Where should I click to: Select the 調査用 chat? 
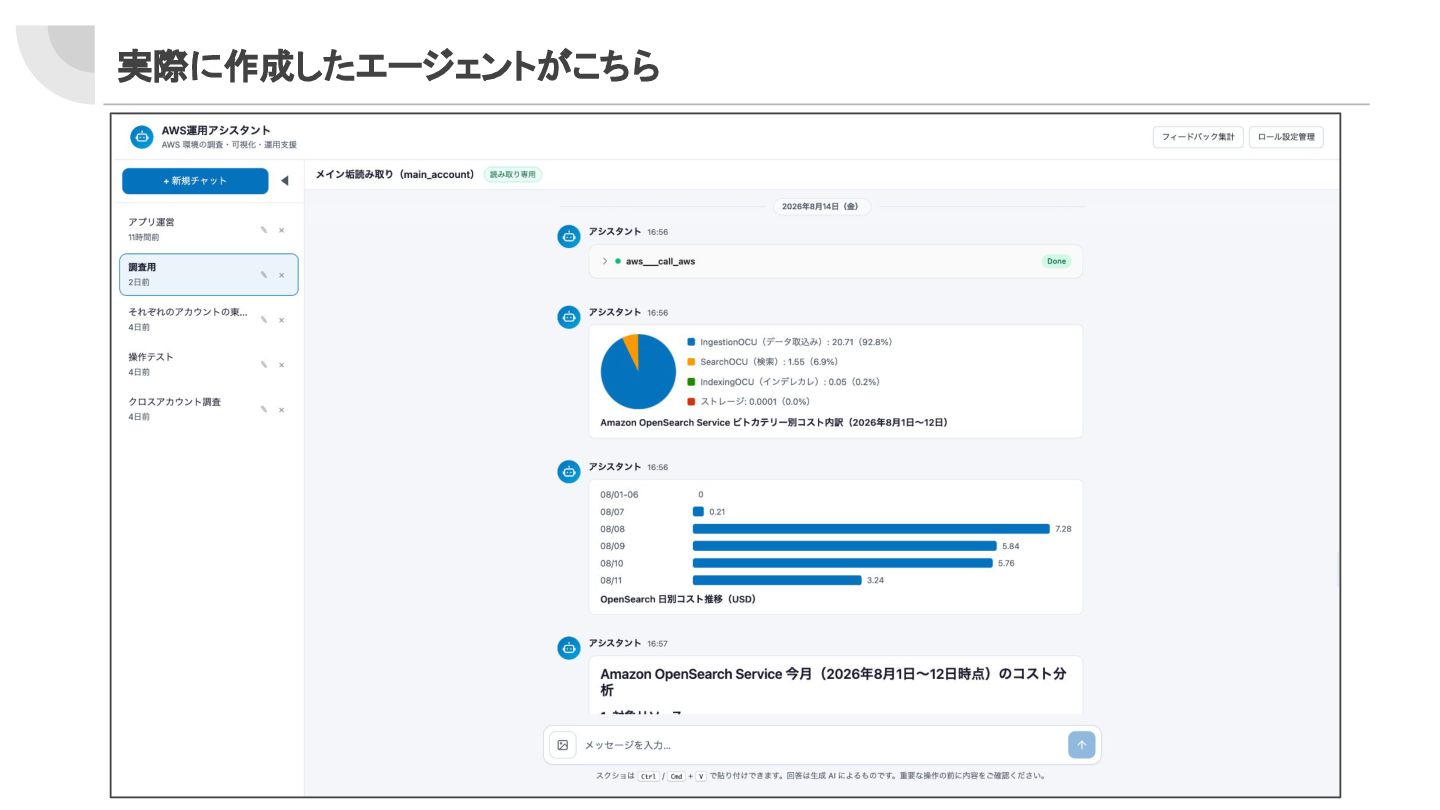pos(209,275)
